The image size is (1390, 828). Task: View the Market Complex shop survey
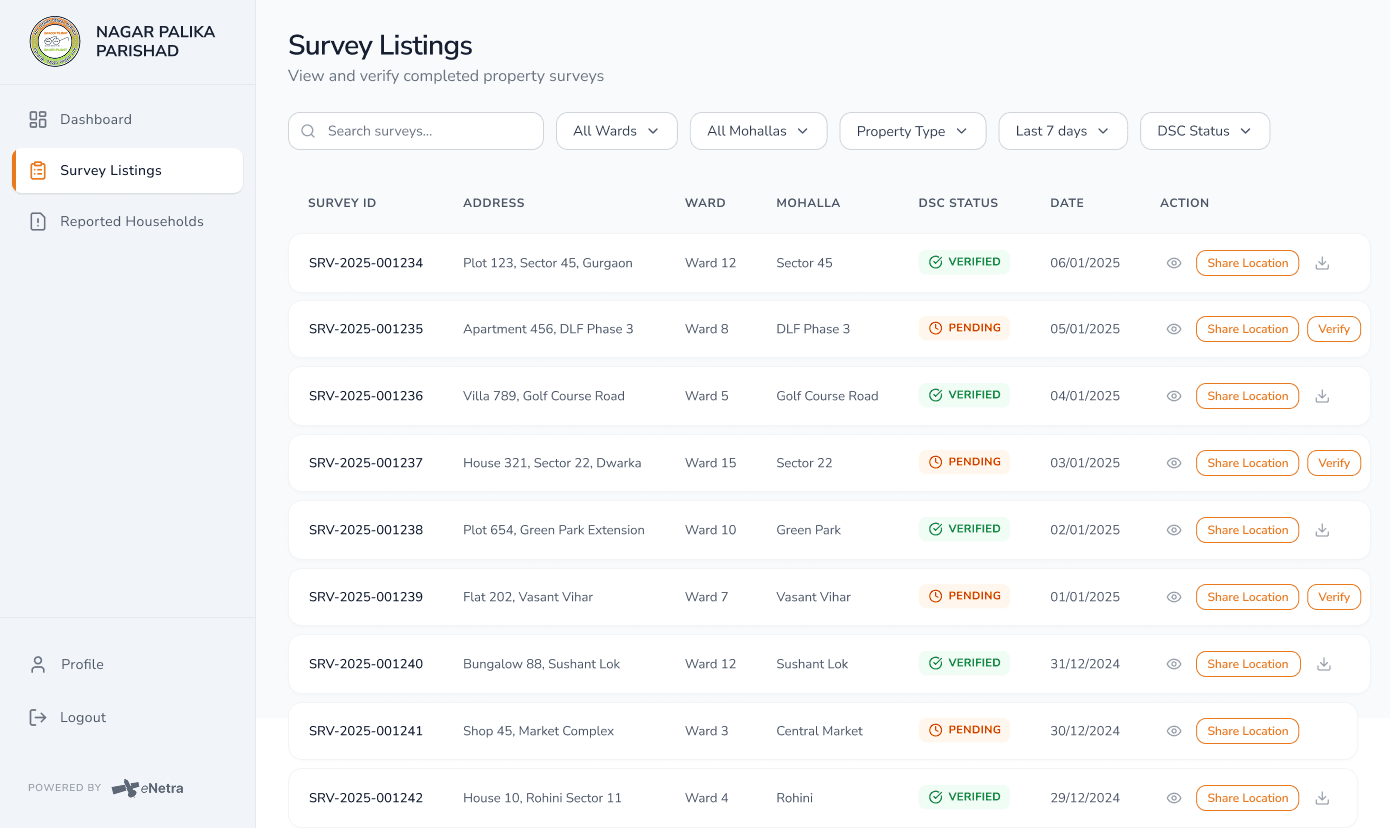click(x=1174, y=731)
